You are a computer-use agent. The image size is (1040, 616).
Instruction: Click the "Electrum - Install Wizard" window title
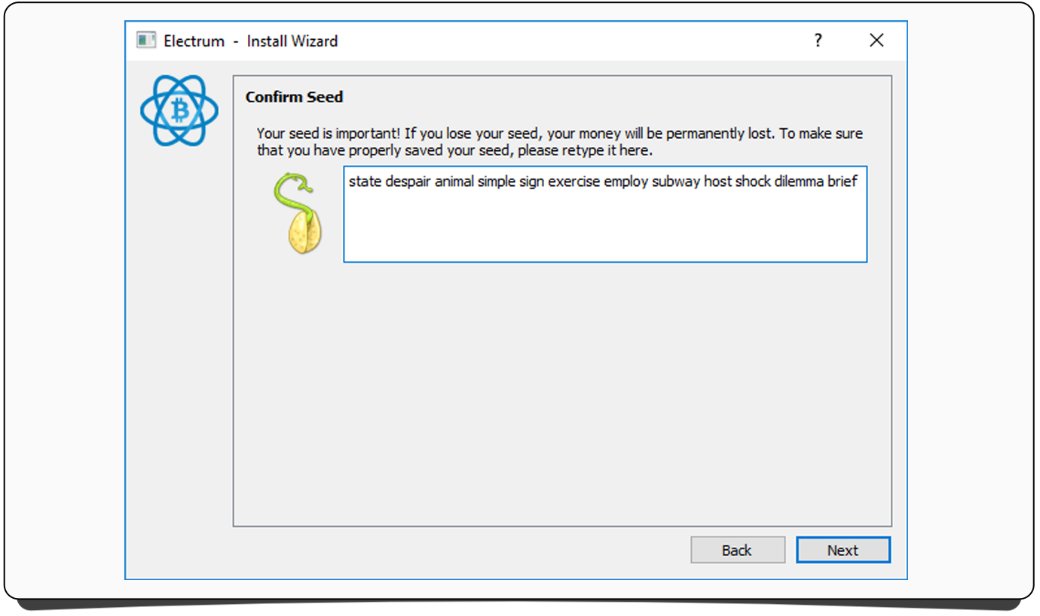(251, 41)
